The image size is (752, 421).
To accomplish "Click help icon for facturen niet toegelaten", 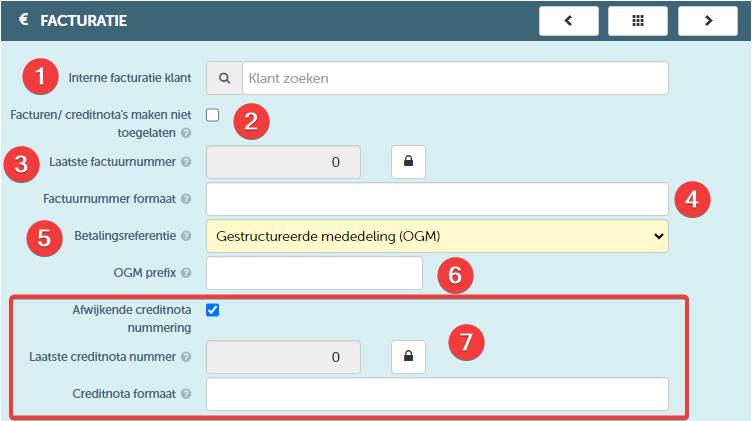I will [186, 133].
